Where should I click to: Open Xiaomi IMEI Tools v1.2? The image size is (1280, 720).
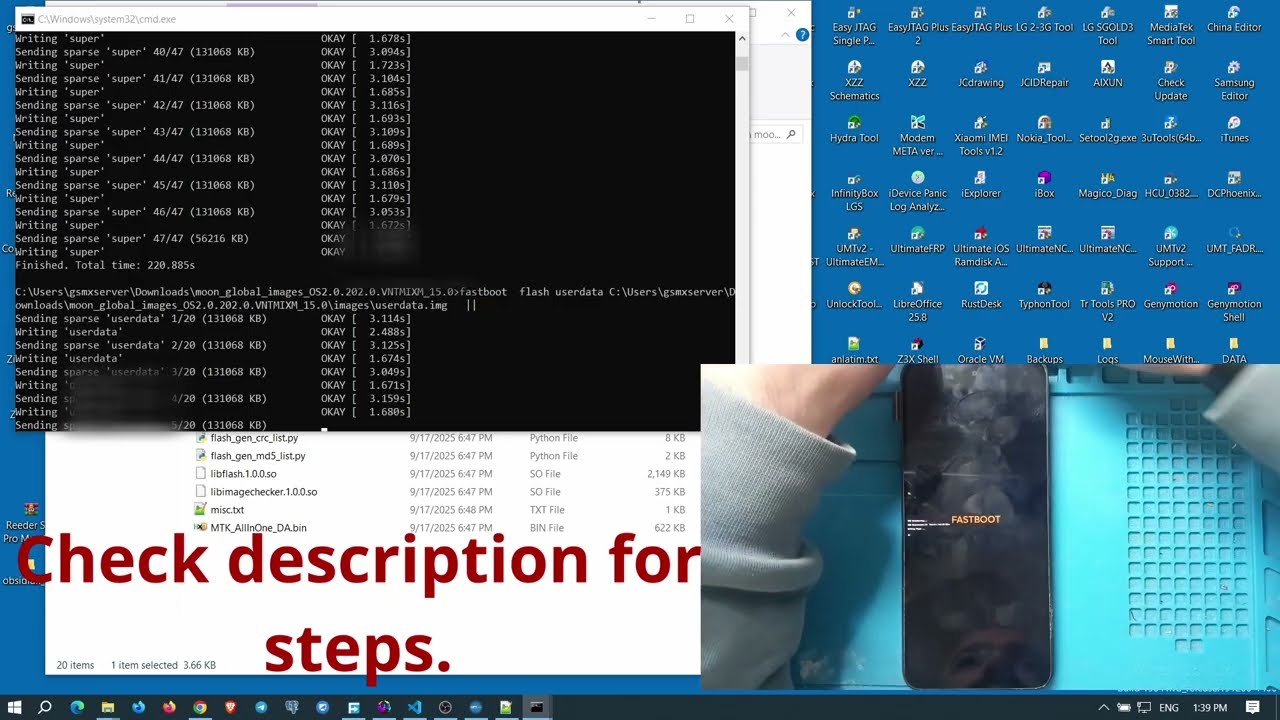pyautogui.click(x=980, y=136)
